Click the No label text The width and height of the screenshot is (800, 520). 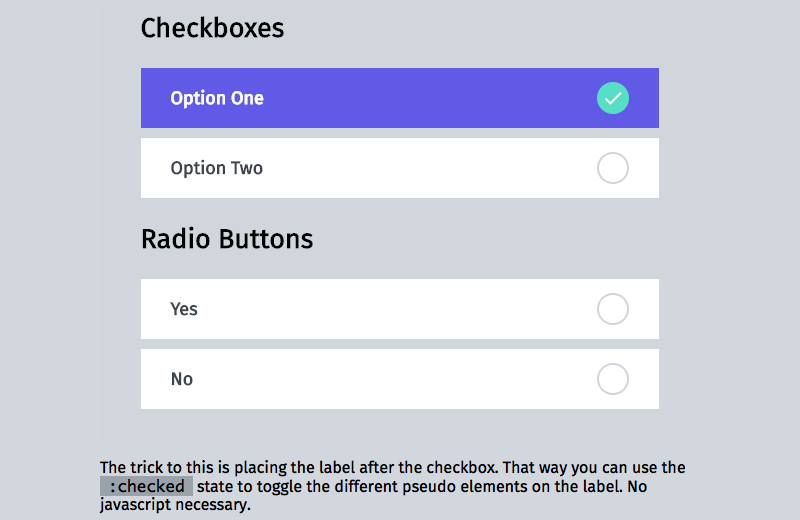click(182, 379)
